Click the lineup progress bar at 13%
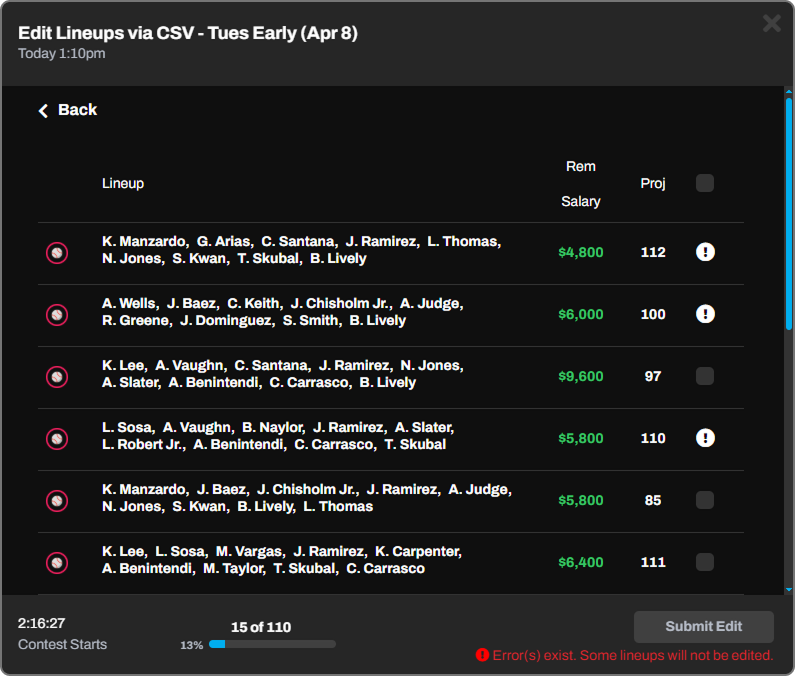This screenshot has width=795, height=676. [x=272, y=645]
